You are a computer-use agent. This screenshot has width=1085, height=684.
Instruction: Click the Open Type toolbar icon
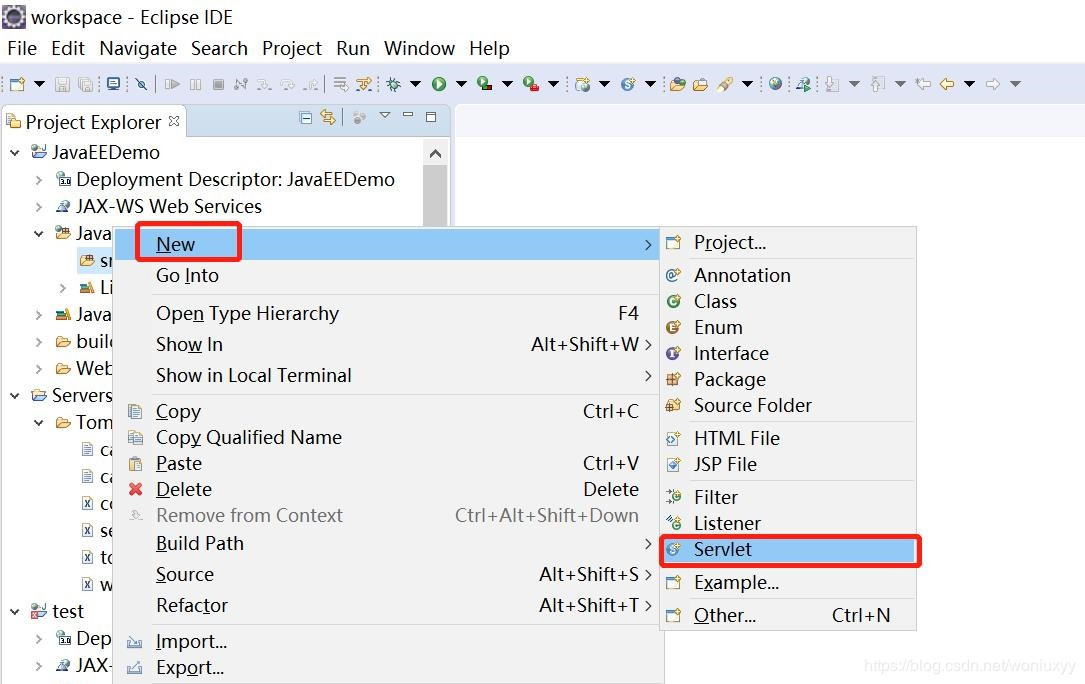pyautogui.click(x=678, y=84)
